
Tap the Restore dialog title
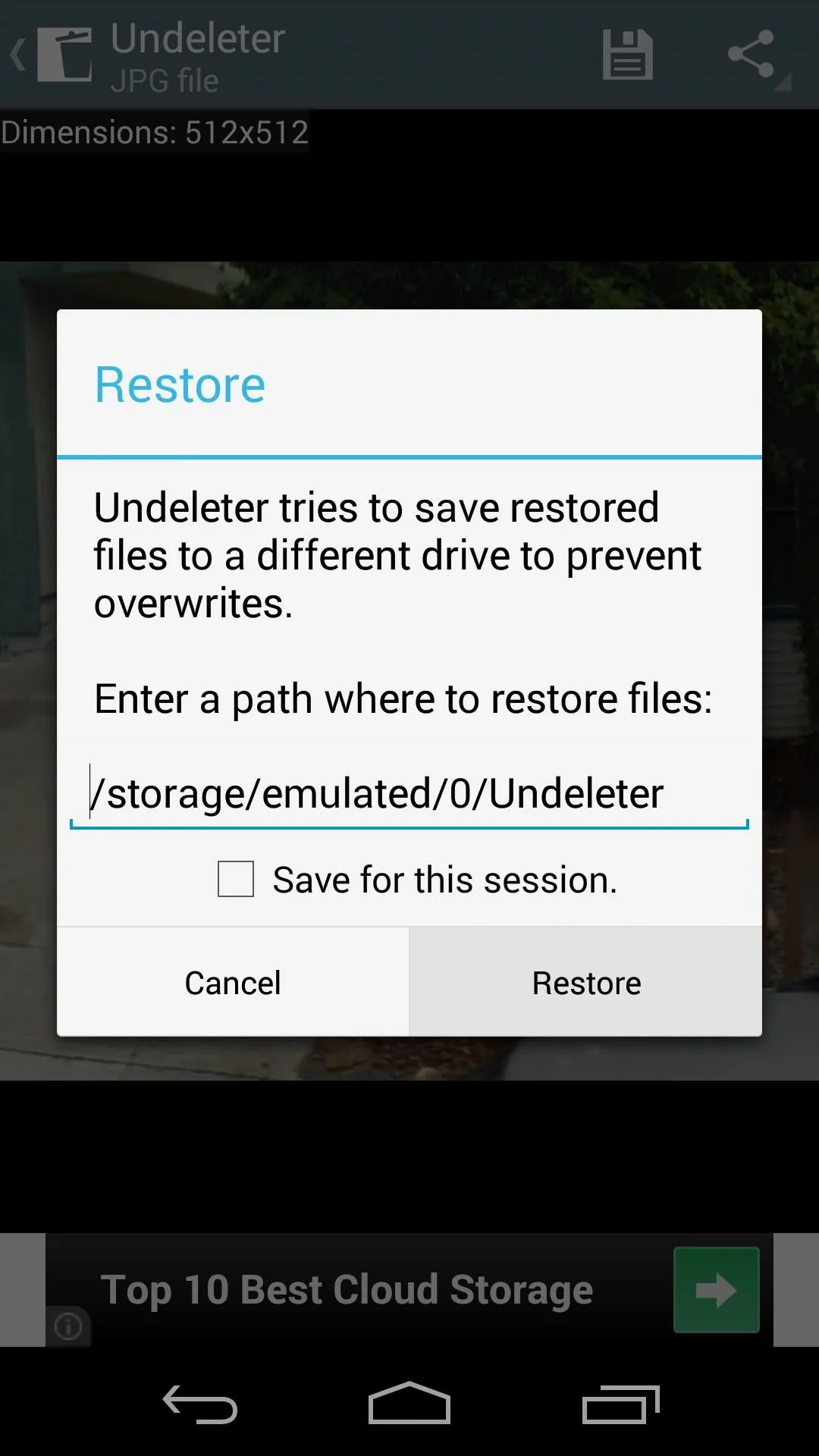(x=180, y=384)
